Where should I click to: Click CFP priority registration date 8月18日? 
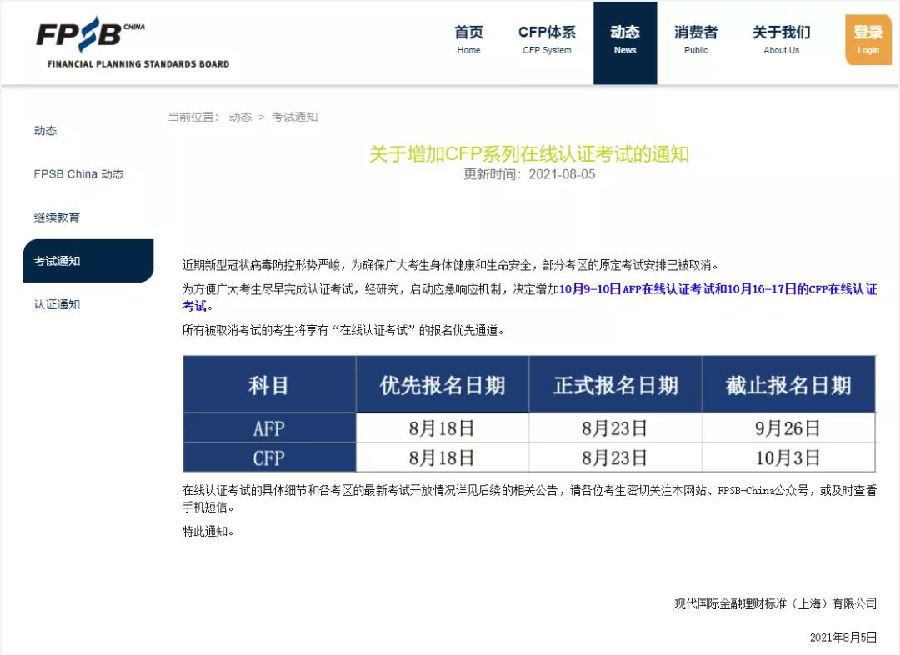(x=442, y=458)
